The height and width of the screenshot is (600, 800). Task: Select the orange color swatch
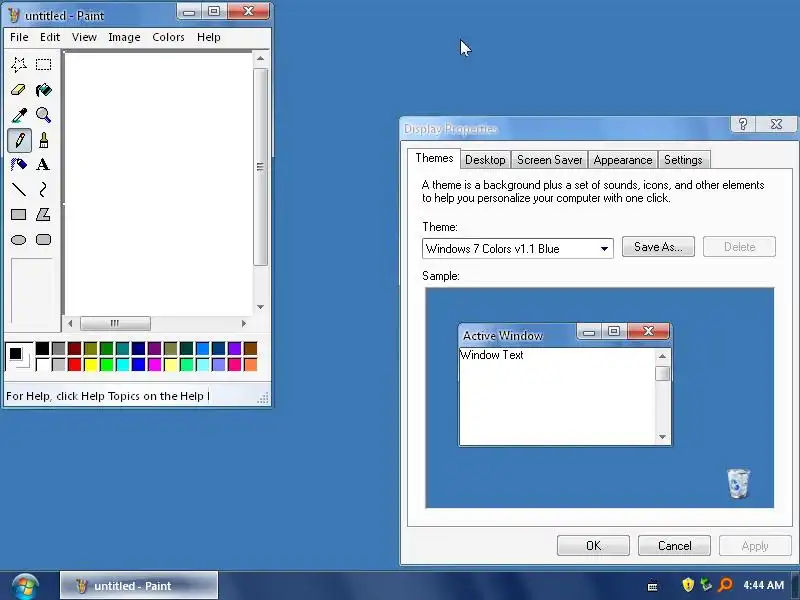tap(250, 364)
